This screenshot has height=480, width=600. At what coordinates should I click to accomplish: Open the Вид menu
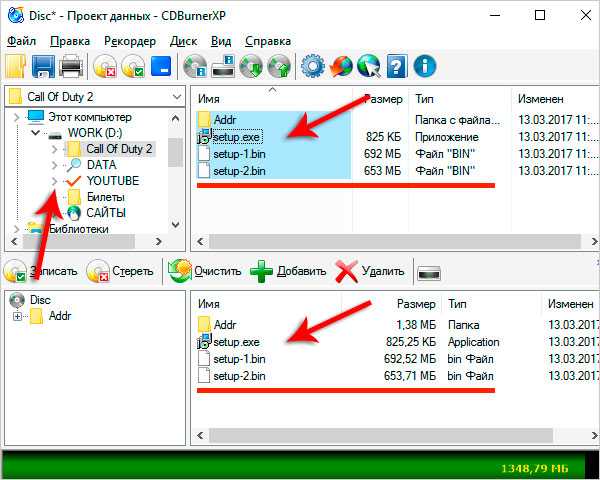tap(221, 41)
